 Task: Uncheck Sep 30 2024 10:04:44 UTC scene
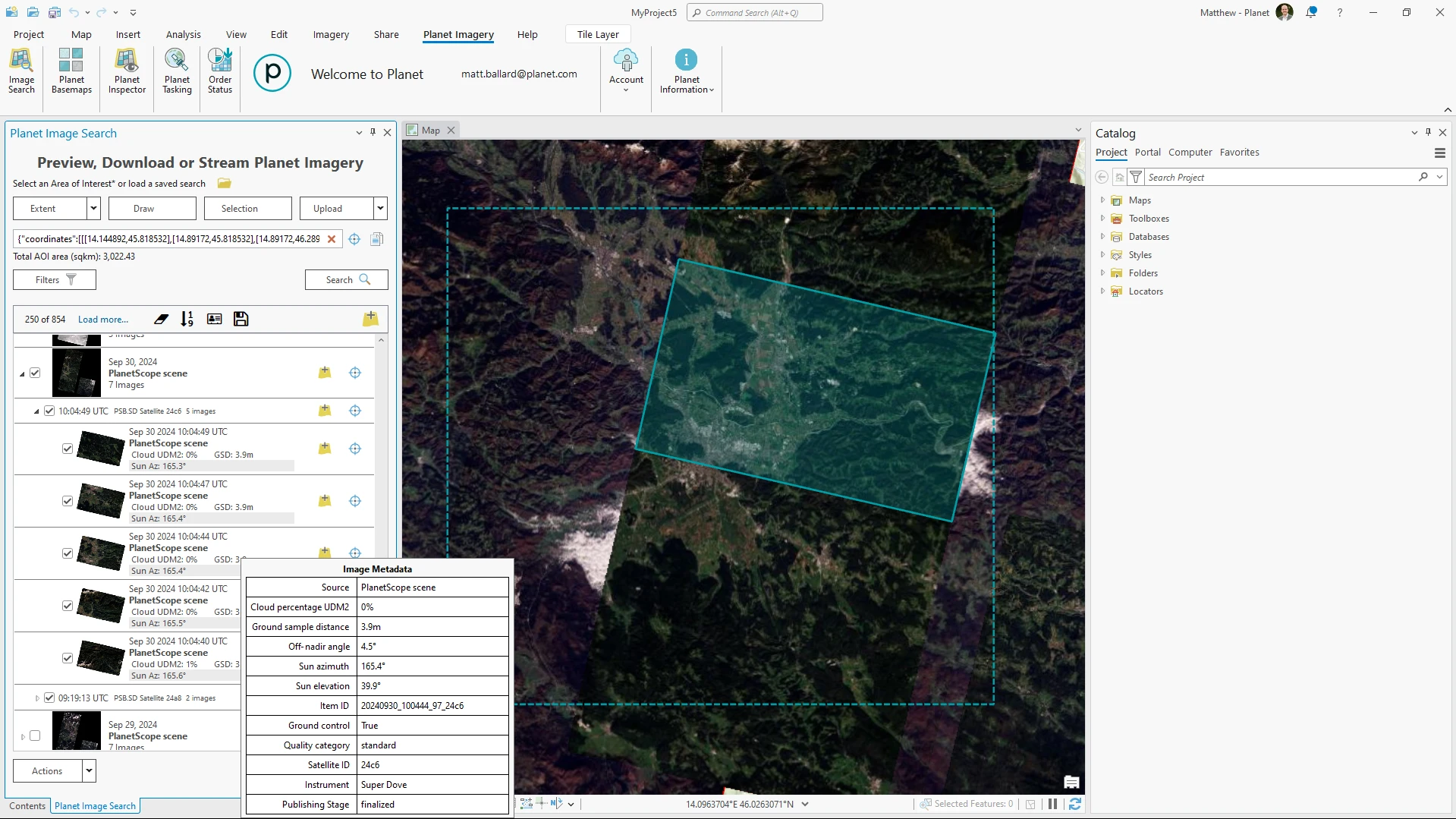click(68, 553)
